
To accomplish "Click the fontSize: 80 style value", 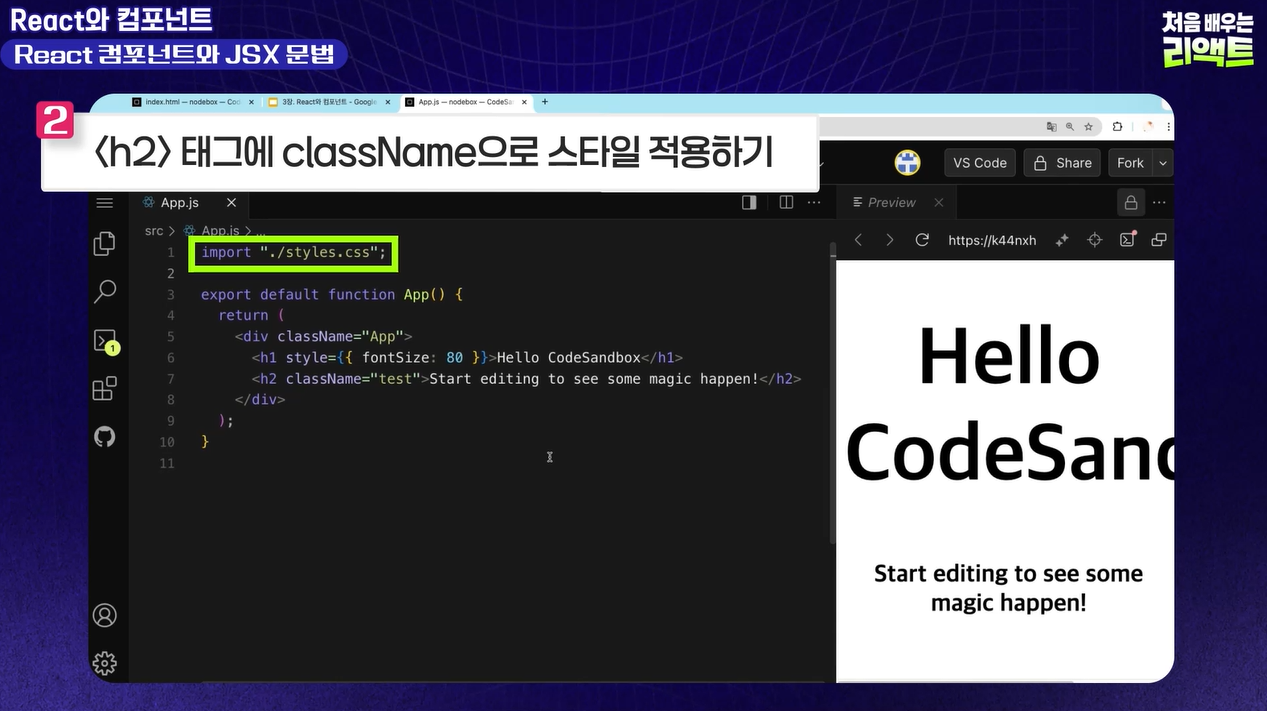I will tap(412, 357).
